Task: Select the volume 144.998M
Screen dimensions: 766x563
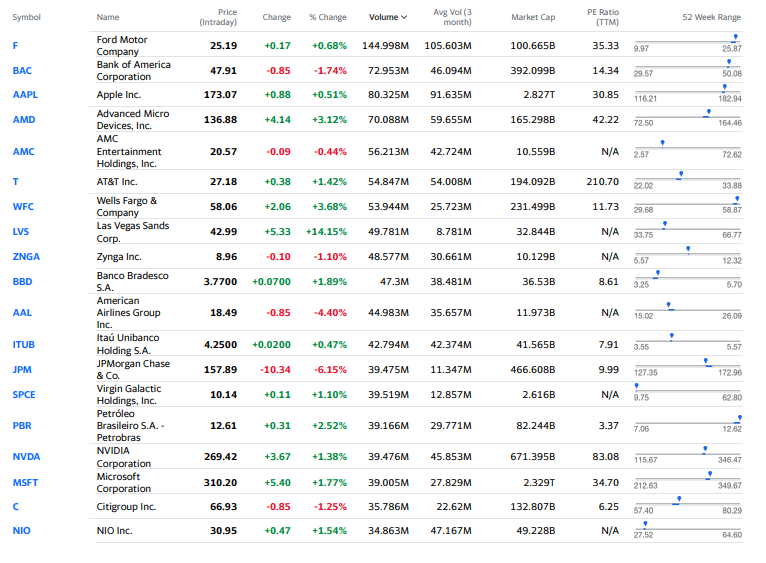Action: (385, 45)
